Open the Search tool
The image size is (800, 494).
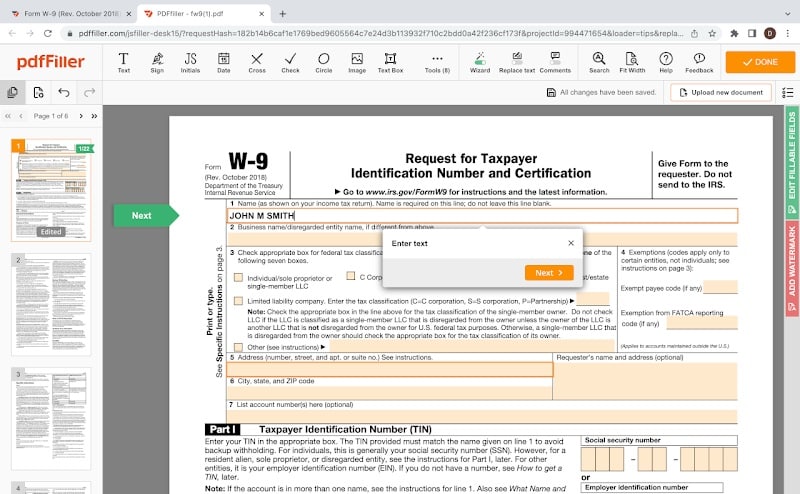[599, 62]
